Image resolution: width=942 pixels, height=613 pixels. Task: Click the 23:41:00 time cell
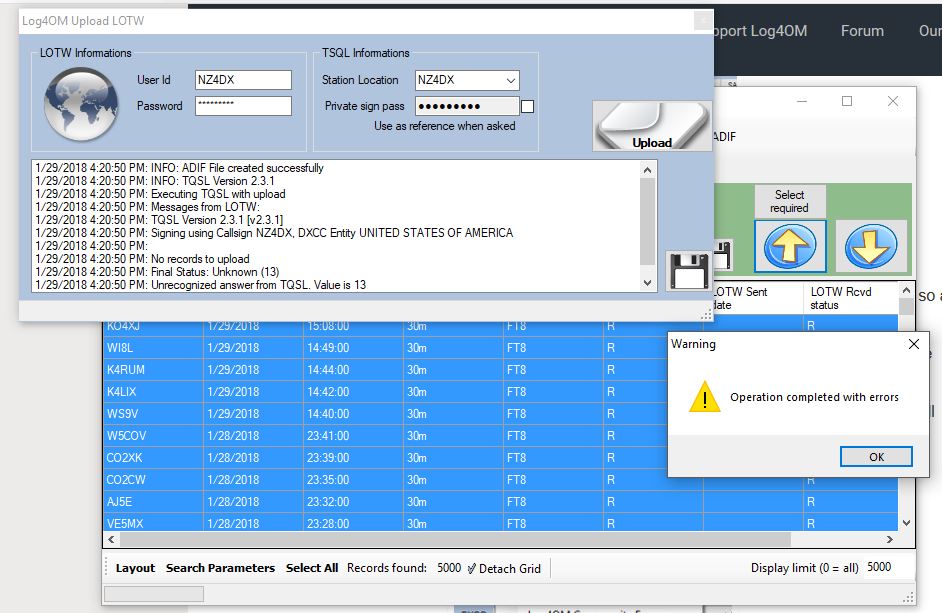(x=353, y=436)
